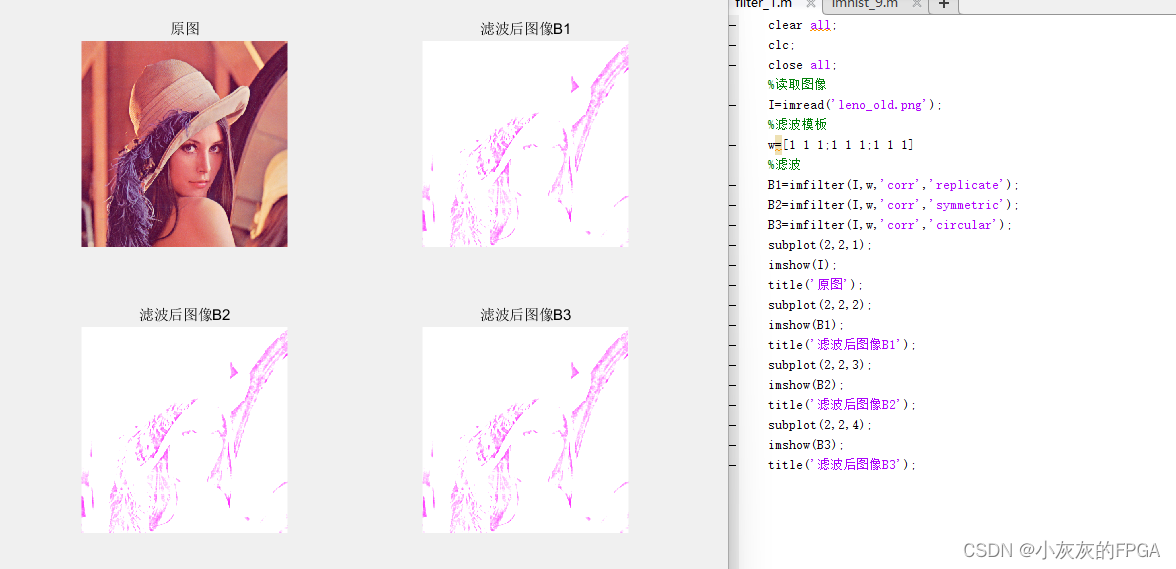Click the title('原图') code line
The image size is (1176, 569).
pos(816,285)
